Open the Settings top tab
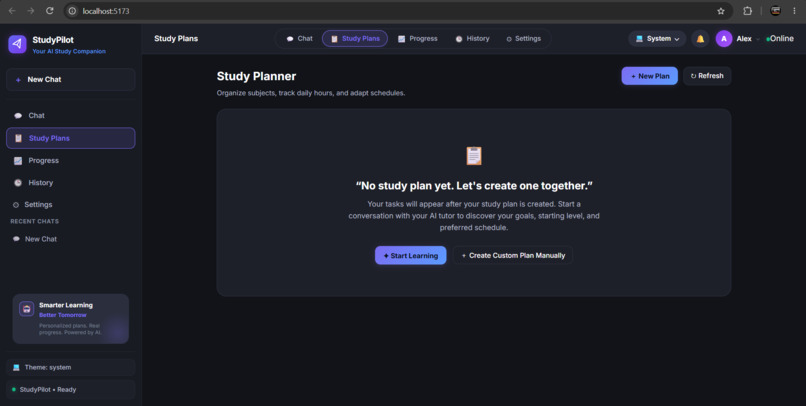Viewport: 806px width, 406px height. [523, 39]
